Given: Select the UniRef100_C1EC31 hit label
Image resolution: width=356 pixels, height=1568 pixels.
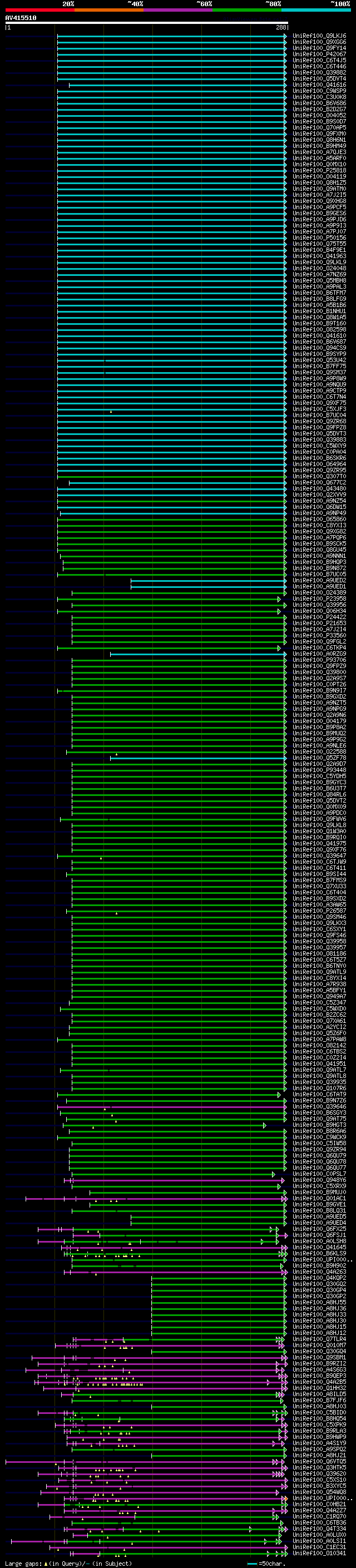Looking at the screenshot, I should point(319,1547).
